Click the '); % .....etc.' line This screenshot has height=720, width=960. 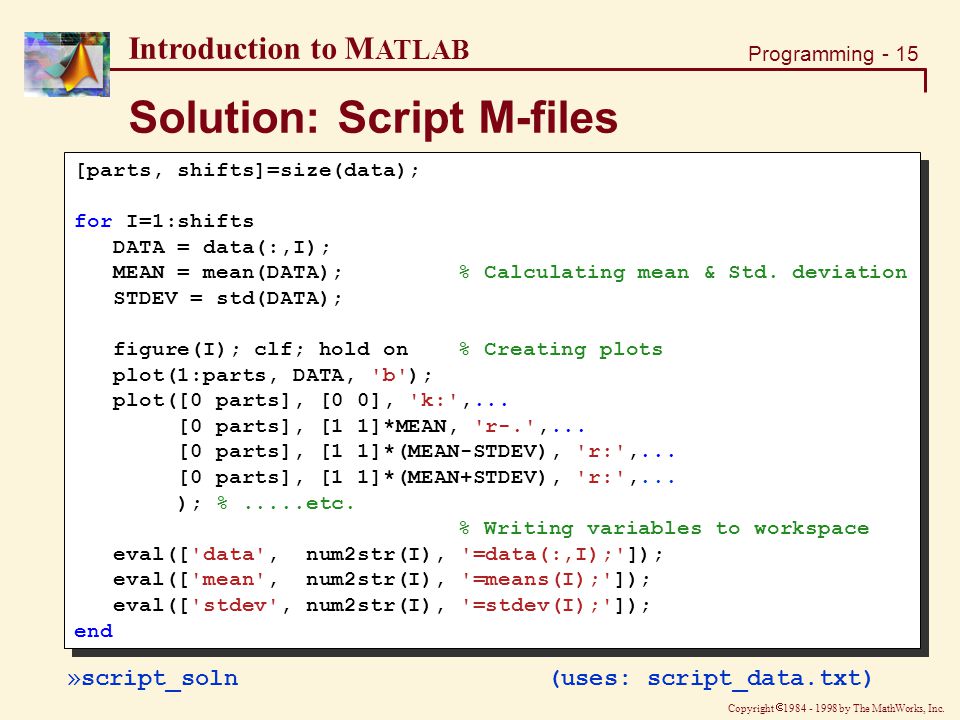coord(266,503)
